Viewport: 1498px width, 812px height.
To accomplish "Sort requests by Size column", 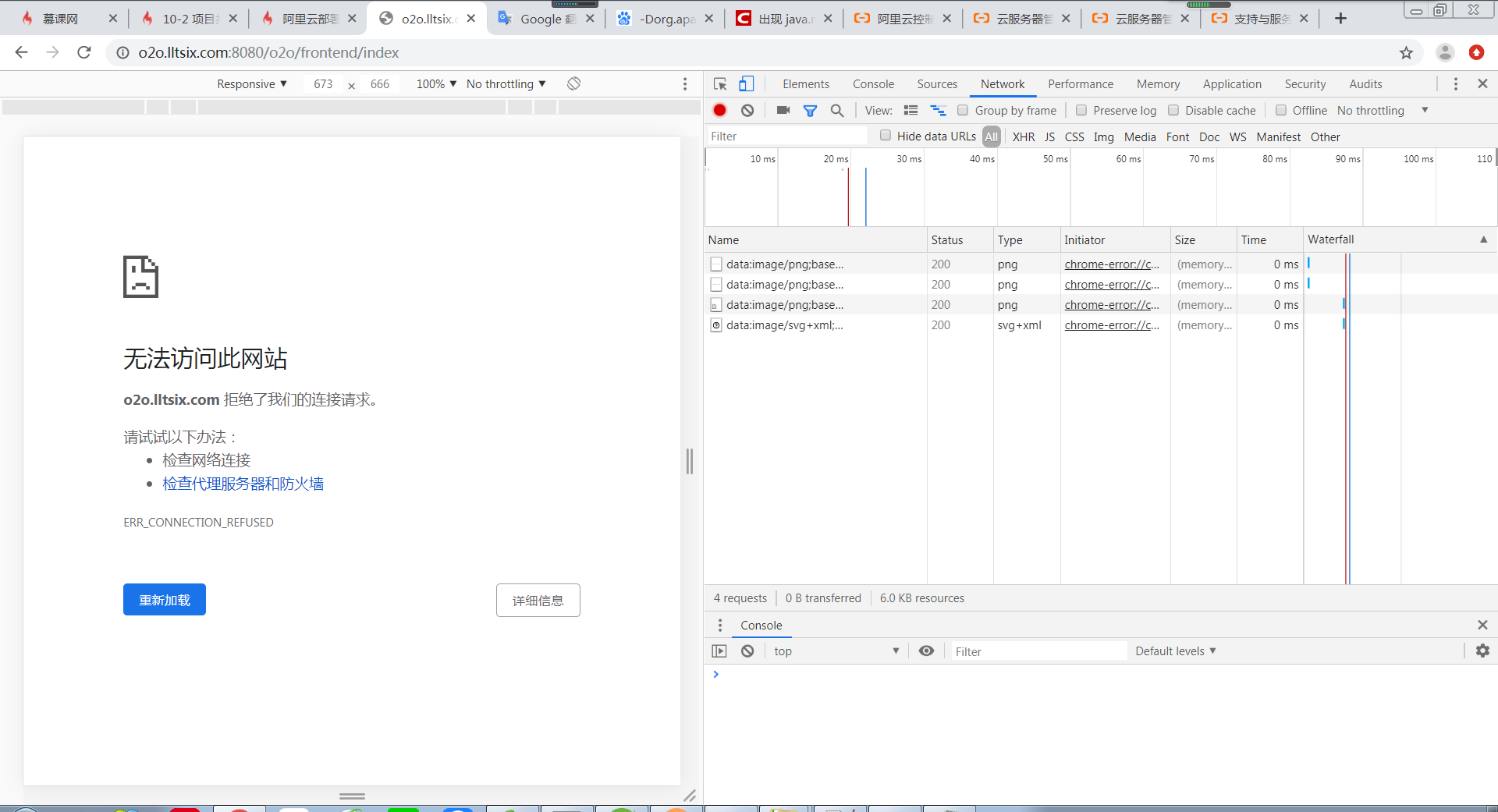I will (1203, 240).
